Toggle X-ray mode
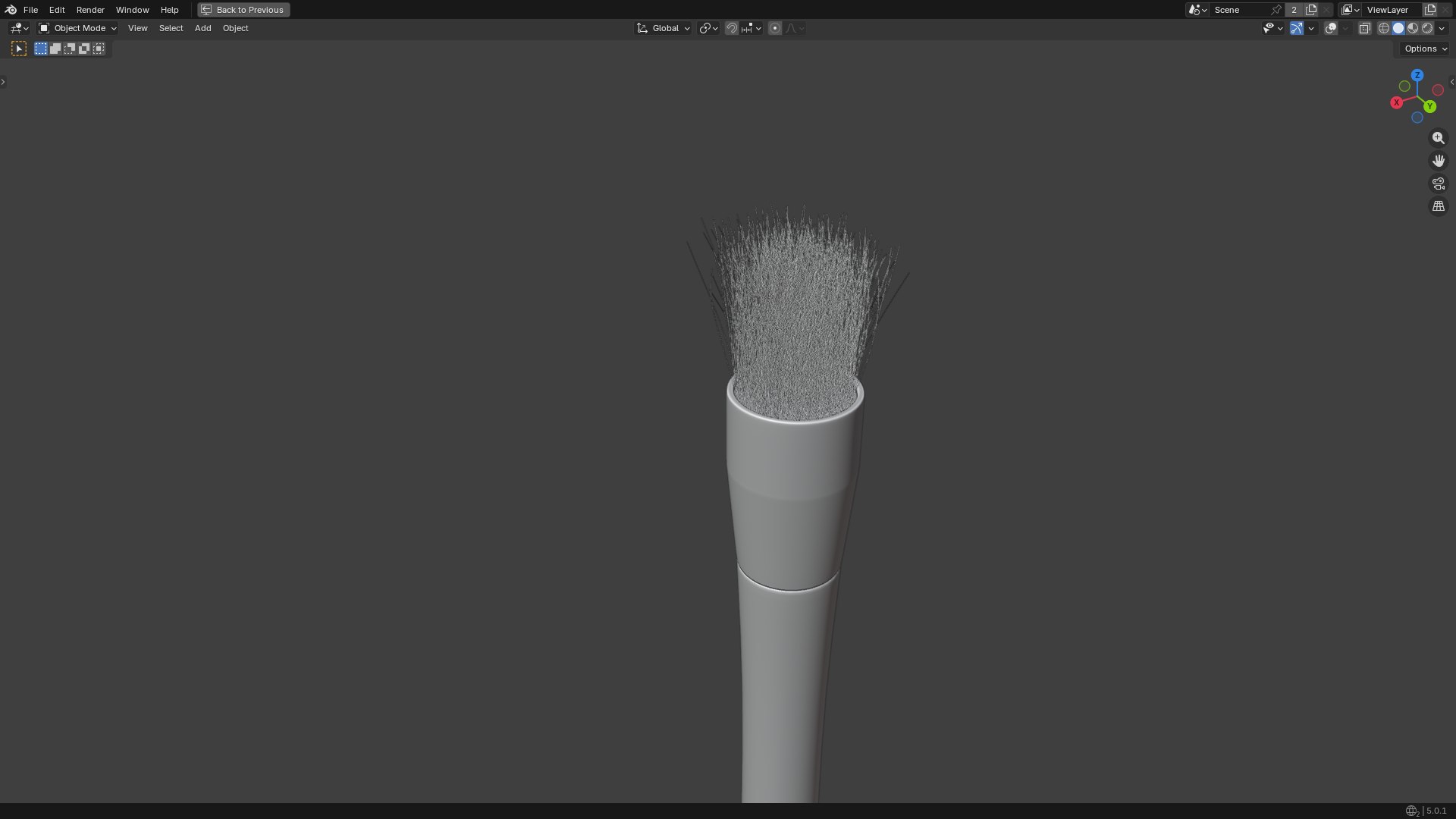1456x819 pixels. pyautogui.click(x=1364, y=28)
